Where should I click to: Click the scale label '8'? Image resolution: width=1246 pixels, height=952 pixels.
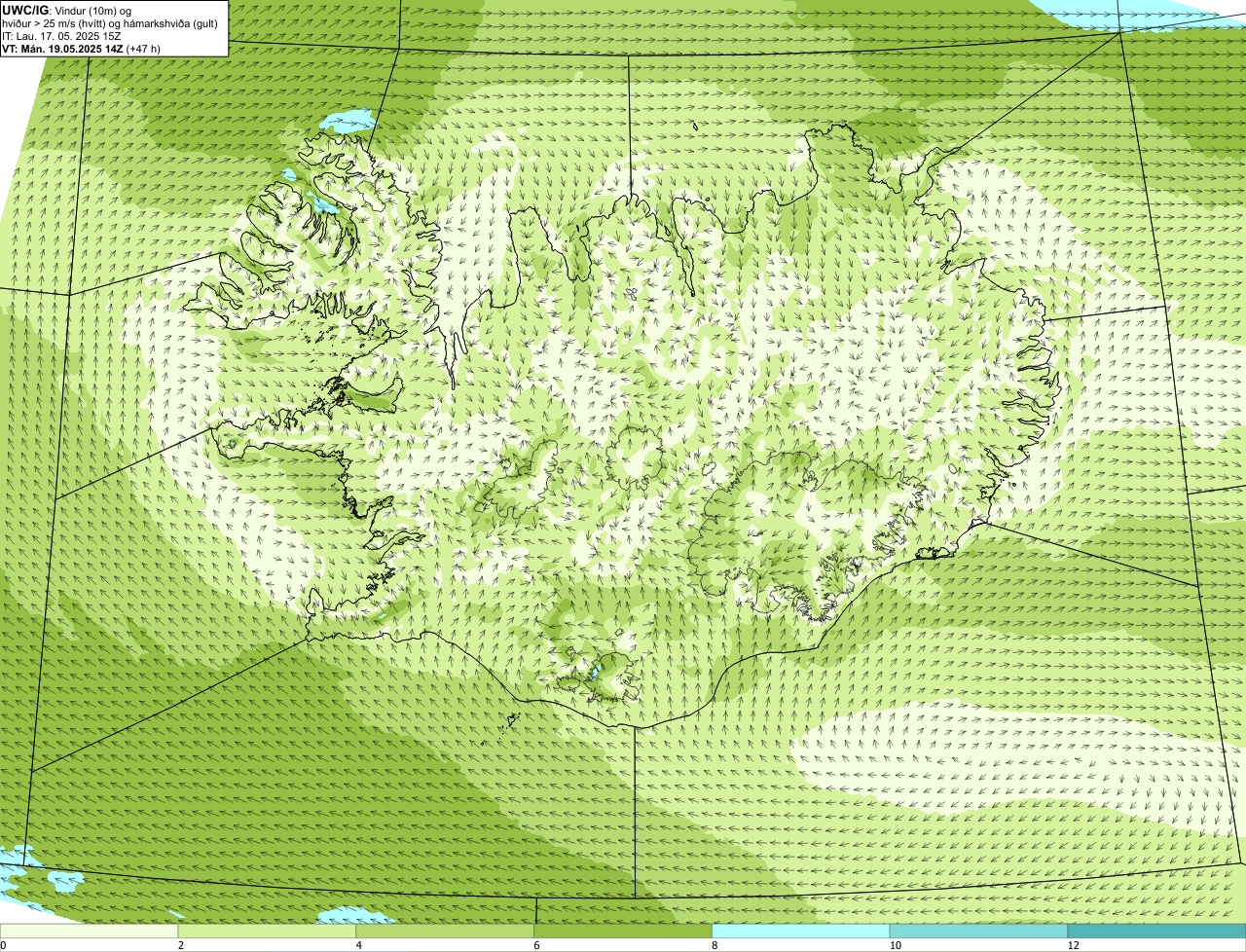tap(715, 945)
